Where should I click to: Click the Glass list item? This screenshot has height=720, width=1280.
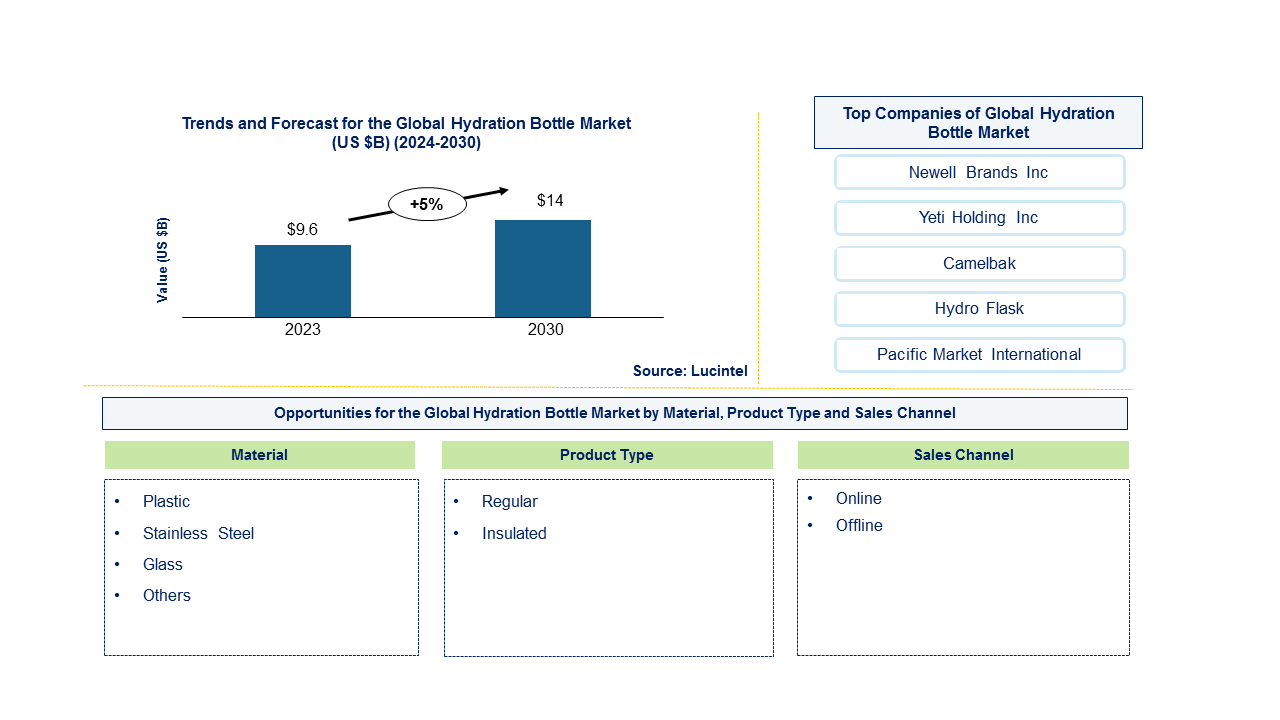[x=163, y=565]
